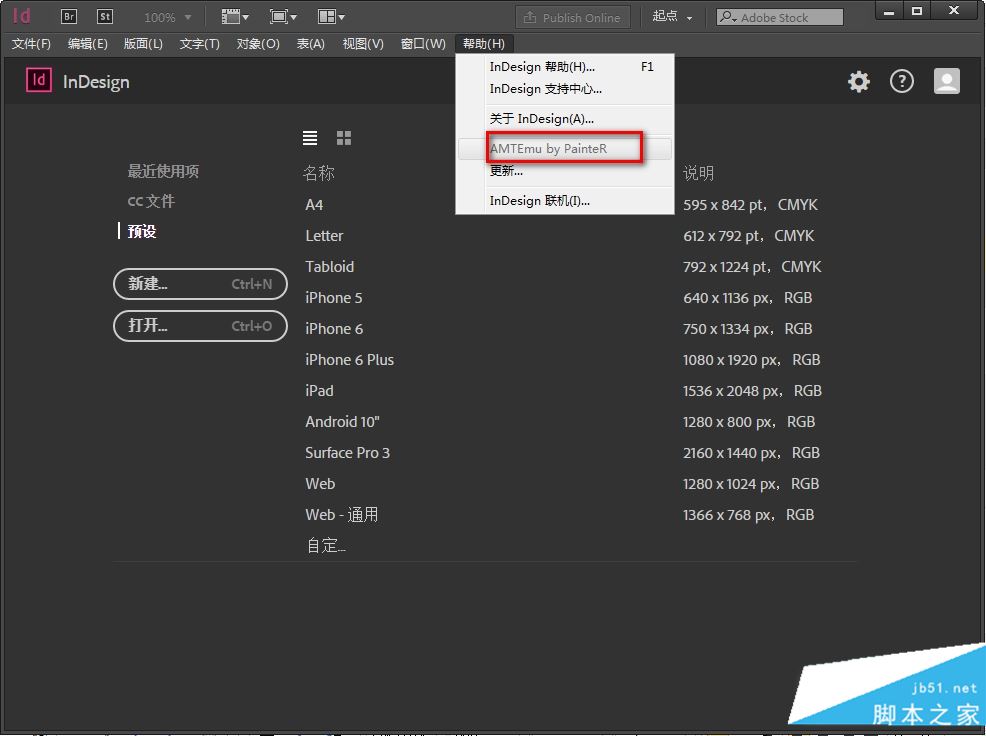Screen dimensions: 986x736
Task: Minimize the InDesign window
Action: click(x=889, y=11)
